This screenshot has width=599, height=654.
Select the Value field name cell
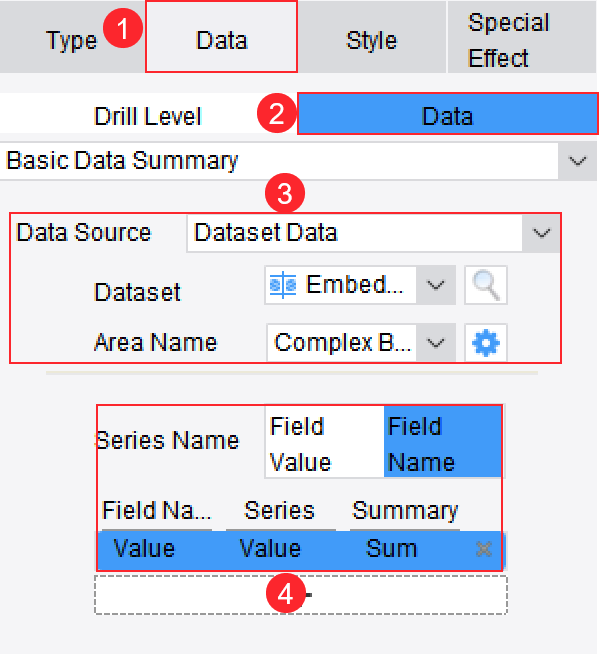pos(144,549)
